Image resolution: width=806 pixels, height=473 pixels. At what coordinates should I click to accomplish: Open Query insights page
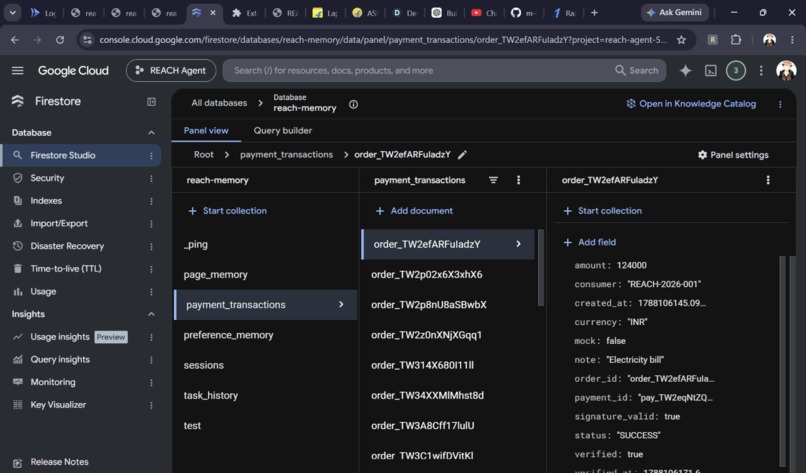point(60,359)
